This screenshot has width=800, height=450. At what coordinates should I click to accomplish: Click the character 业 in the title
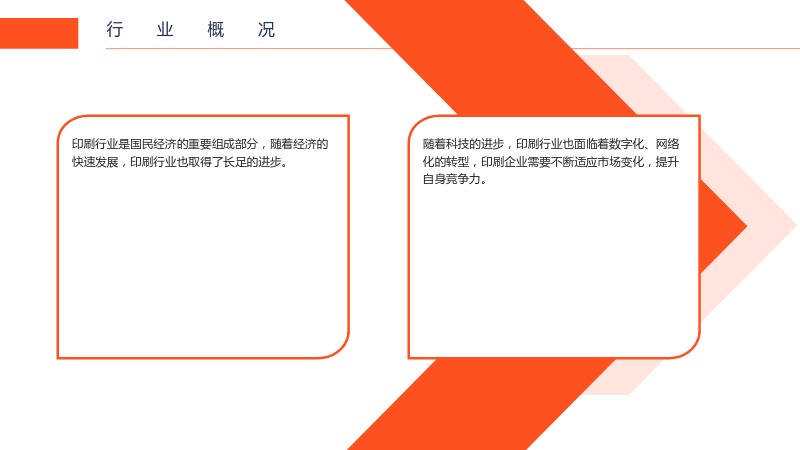pos(165,30)
